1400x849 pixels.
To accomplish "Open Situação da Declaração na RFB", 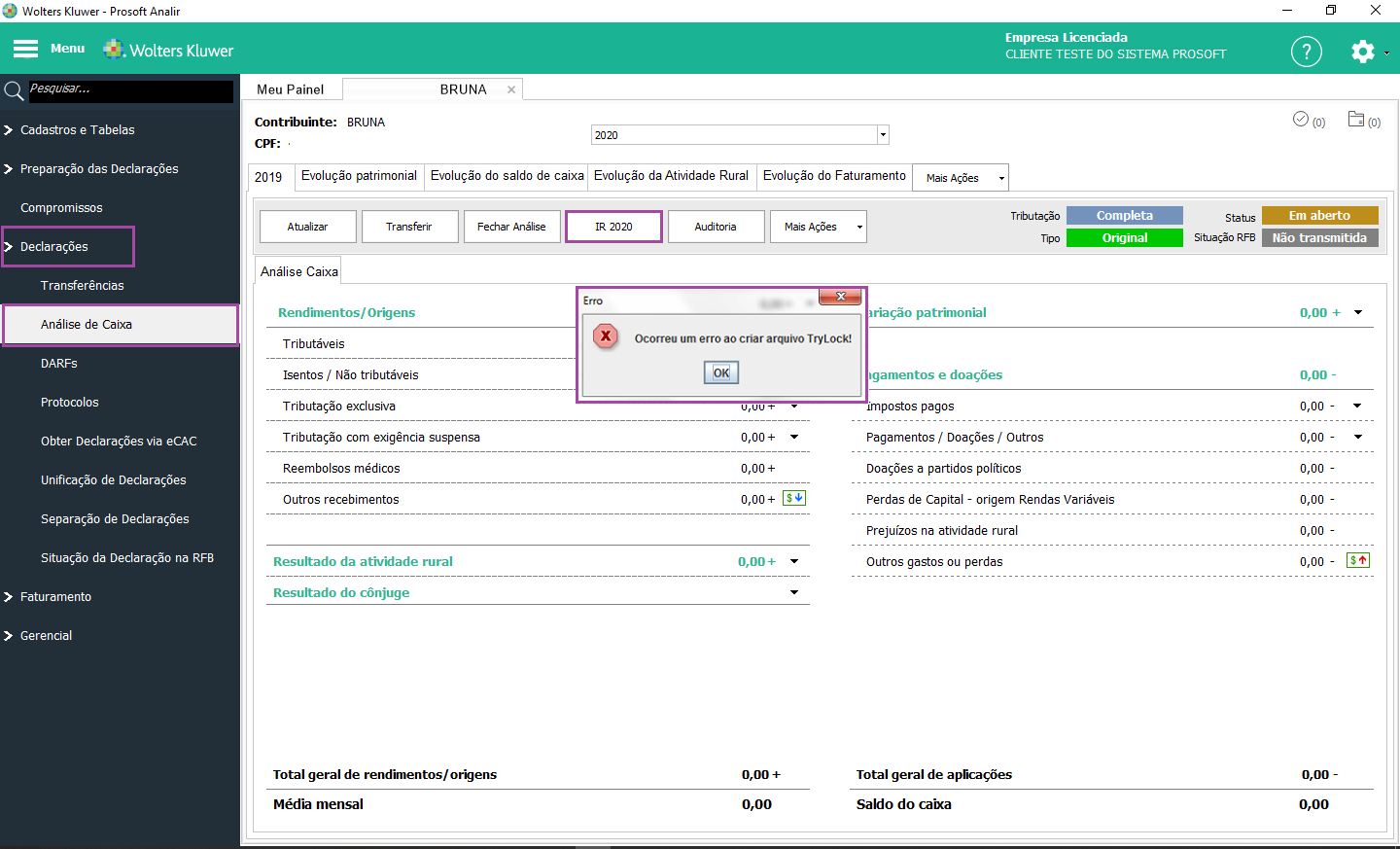I will click(127, 558).
